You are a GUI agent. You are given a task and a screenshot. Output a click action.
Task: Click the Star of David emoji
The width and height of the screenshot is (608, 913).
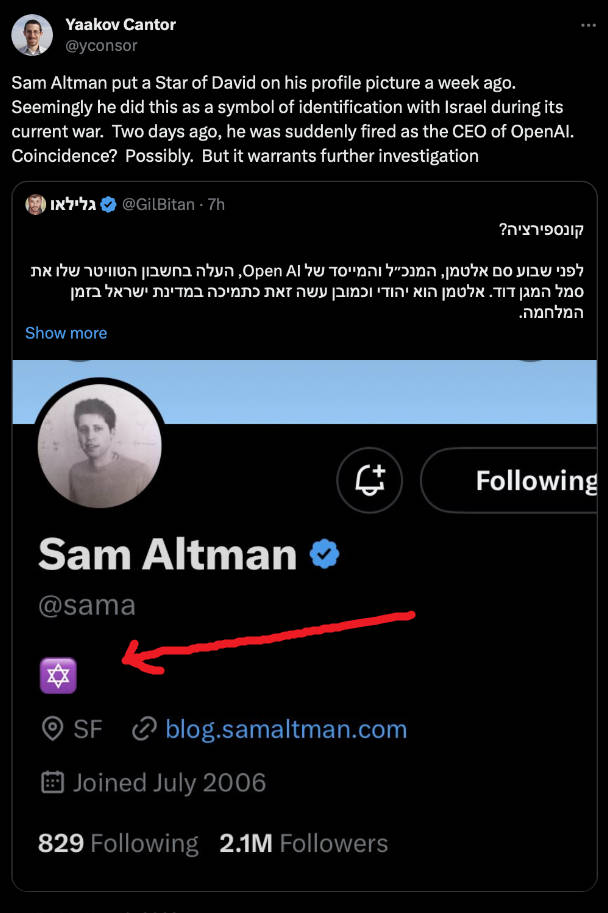pos(58,677)
